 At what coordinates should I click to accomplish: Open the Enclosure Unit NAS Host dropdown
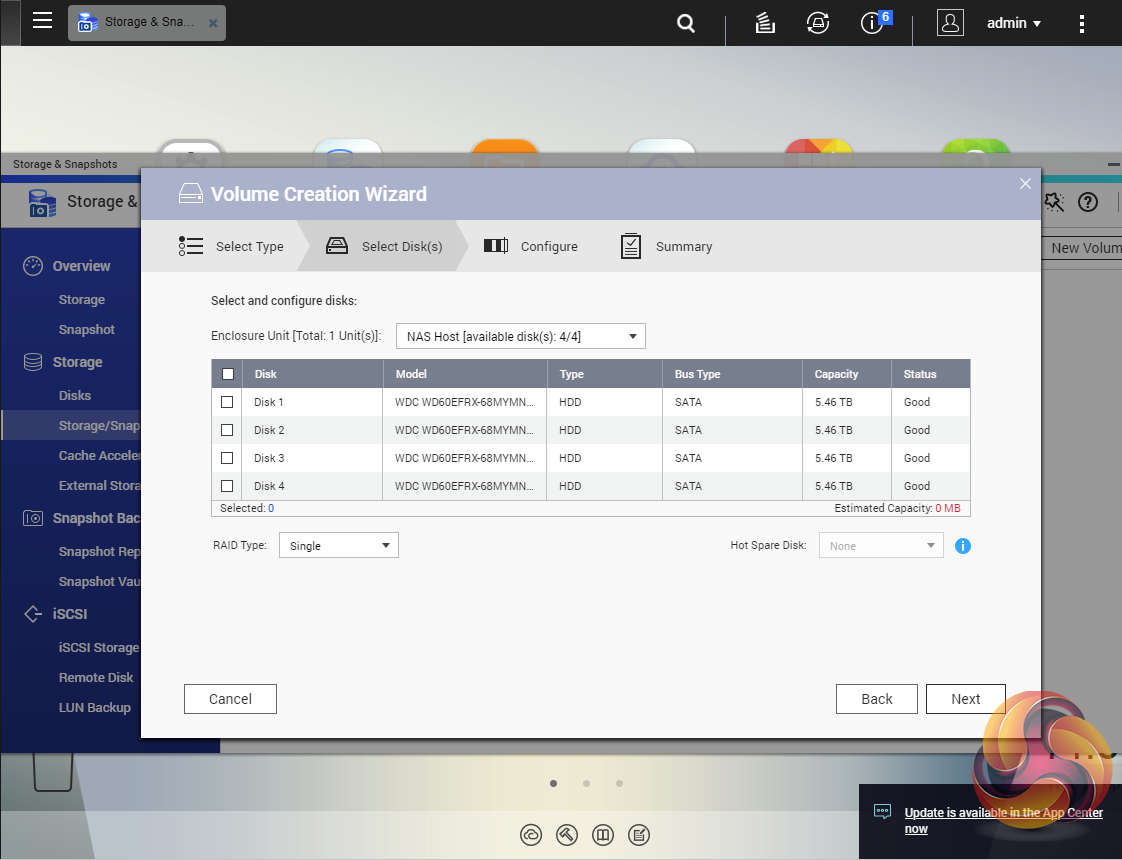click(x=521, y=337)
